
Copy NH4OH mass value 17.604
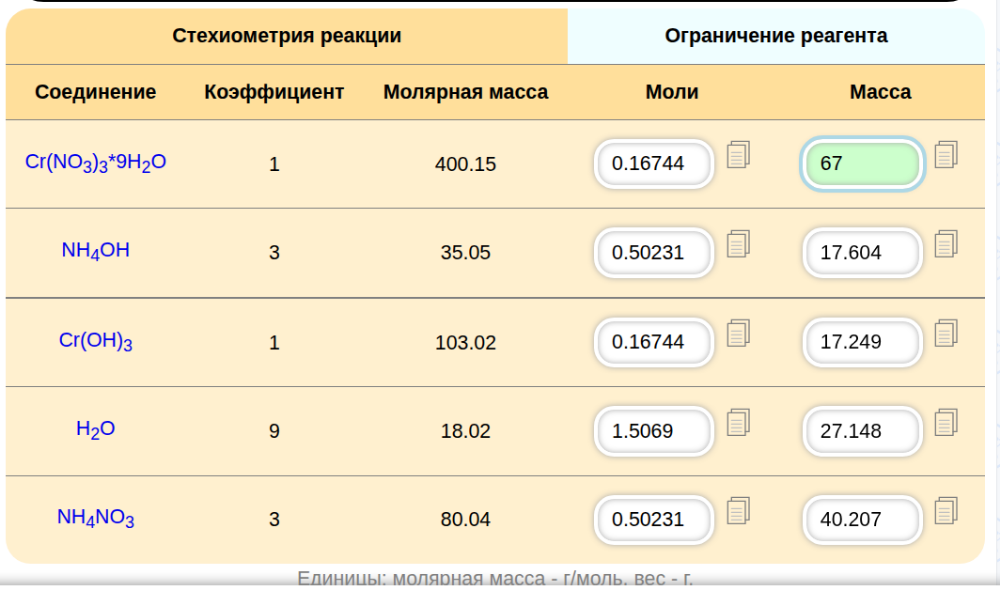[x=946, y=243]
